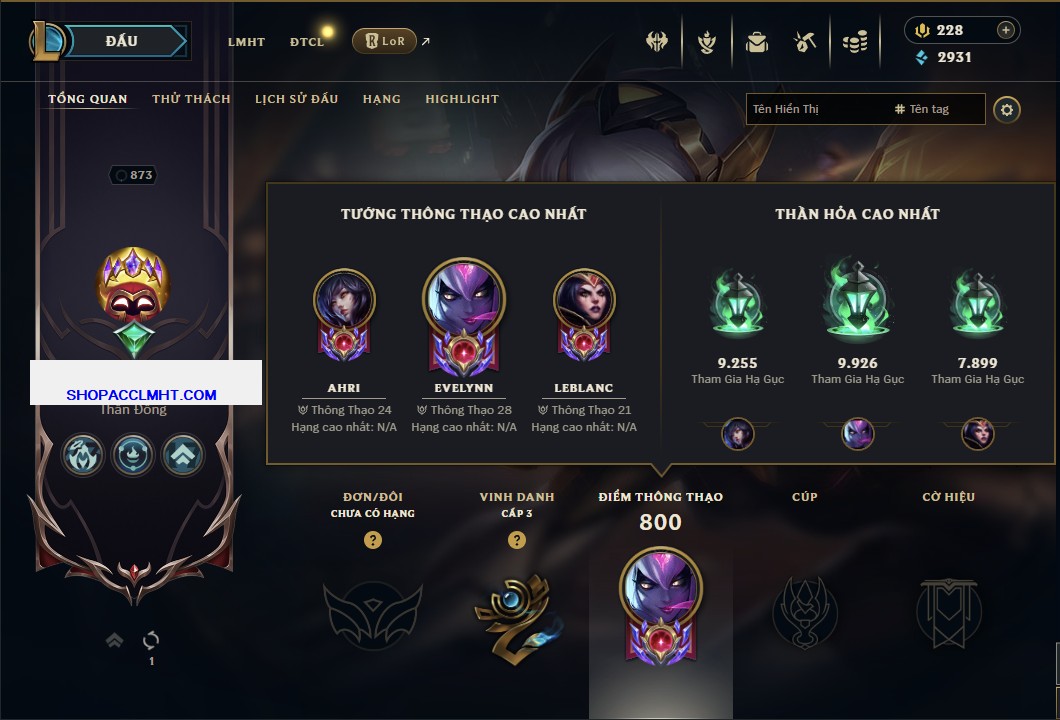Open the profile settings gear

(x=1007, y=110)
